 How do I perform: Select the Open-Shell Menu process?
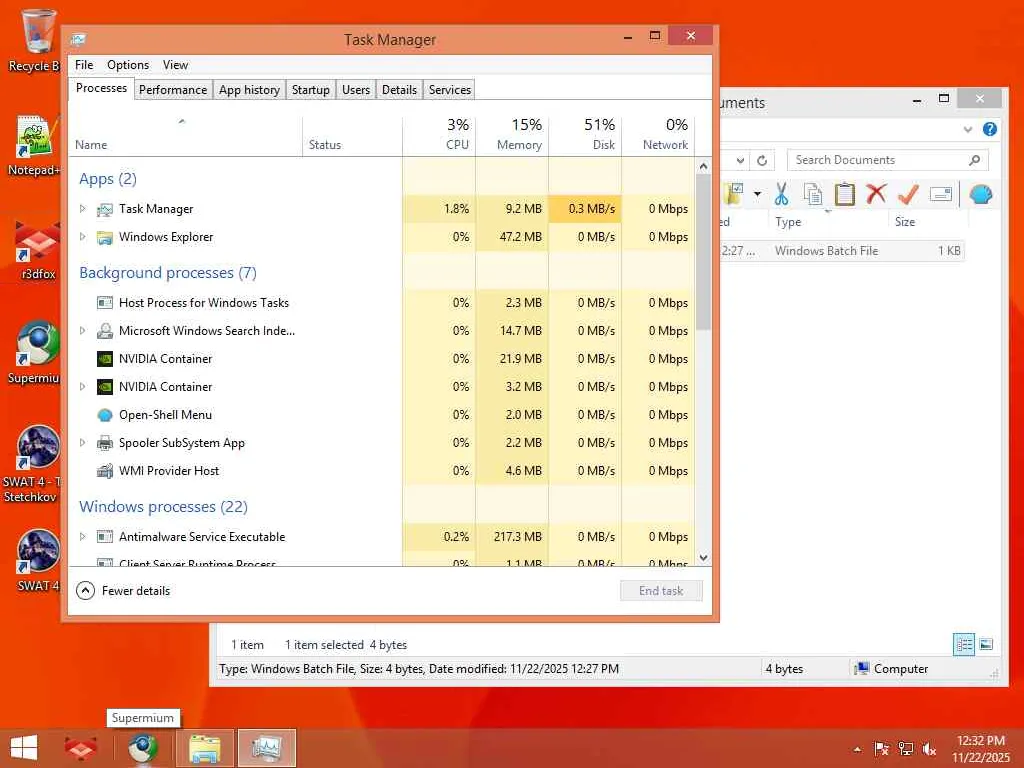(x=382, y=415)
